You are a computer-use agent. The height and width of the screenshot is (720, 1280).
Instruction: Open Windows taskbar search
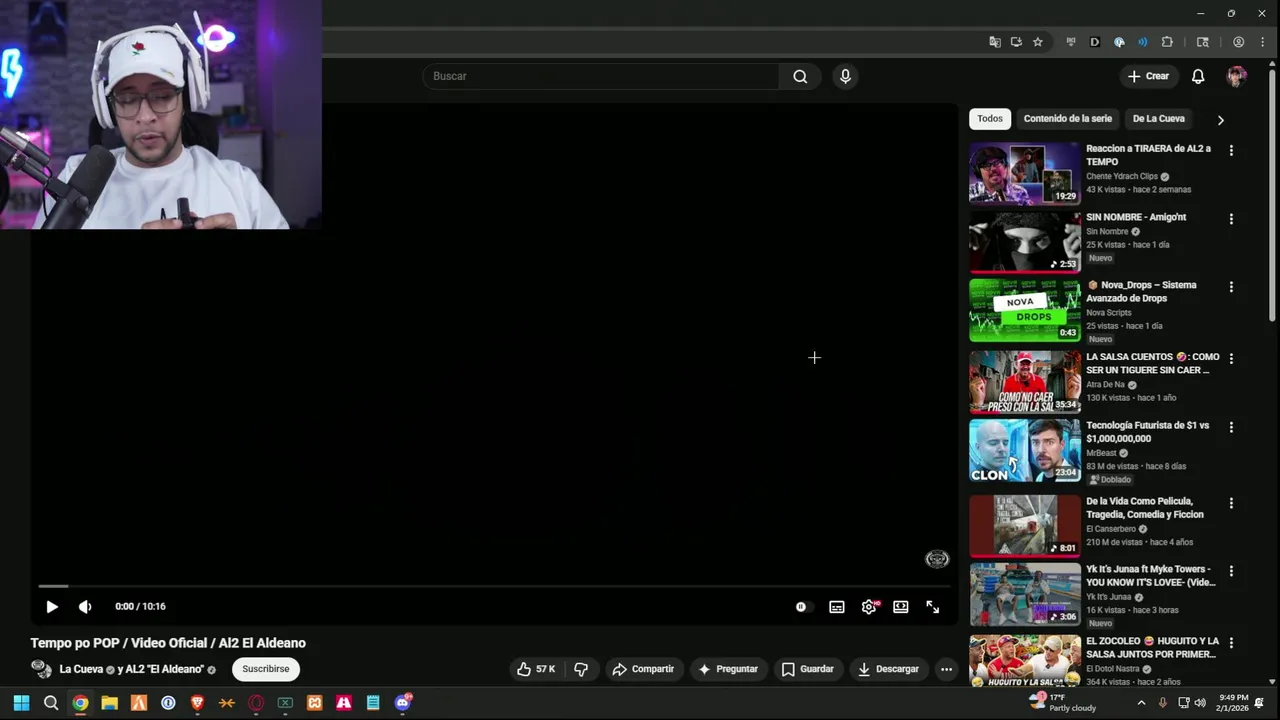click(x=51, y=703)
